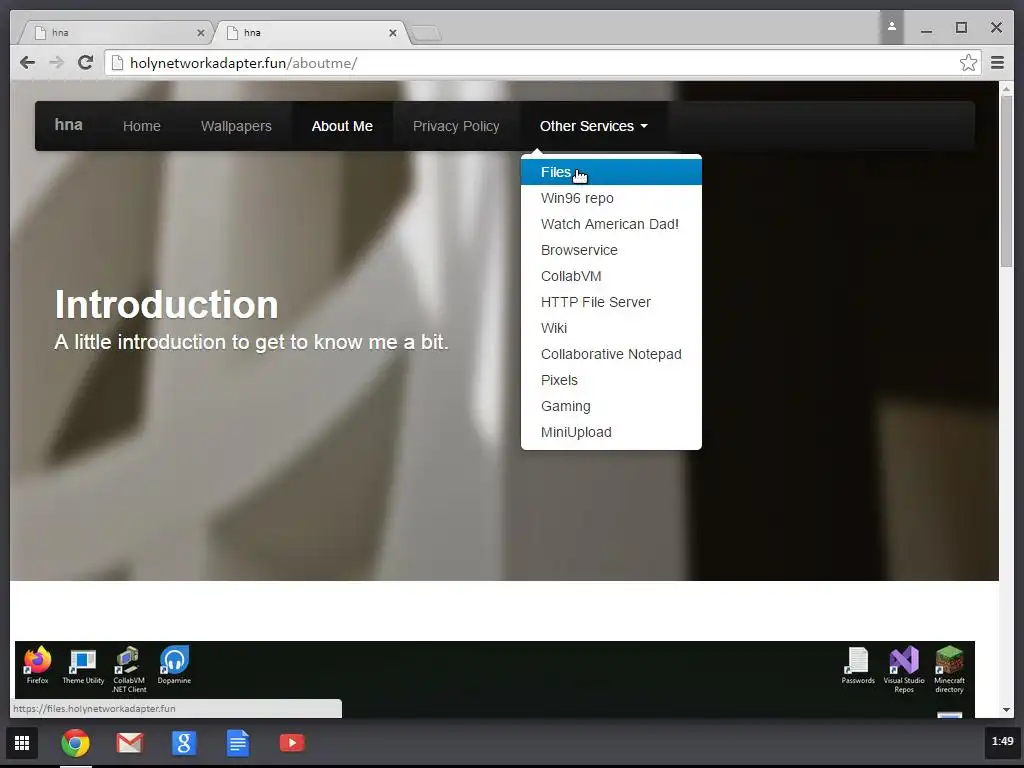Viewport: 1024px width, 768px height.
Task: Open the Privacy Policy nav link
Action: click(456, 126)
